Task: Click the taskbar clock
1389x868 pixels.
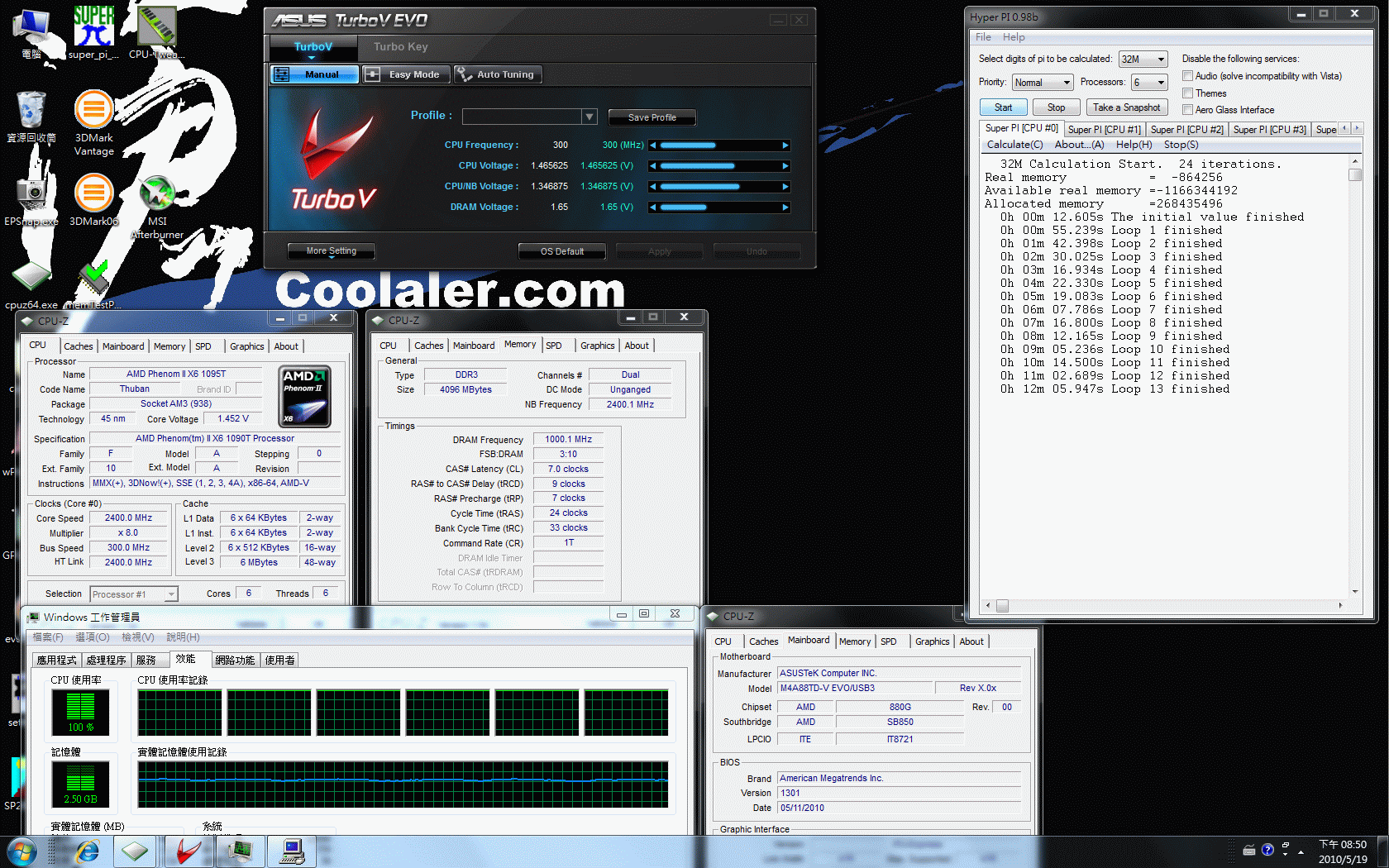Action: coord(1343,851)
